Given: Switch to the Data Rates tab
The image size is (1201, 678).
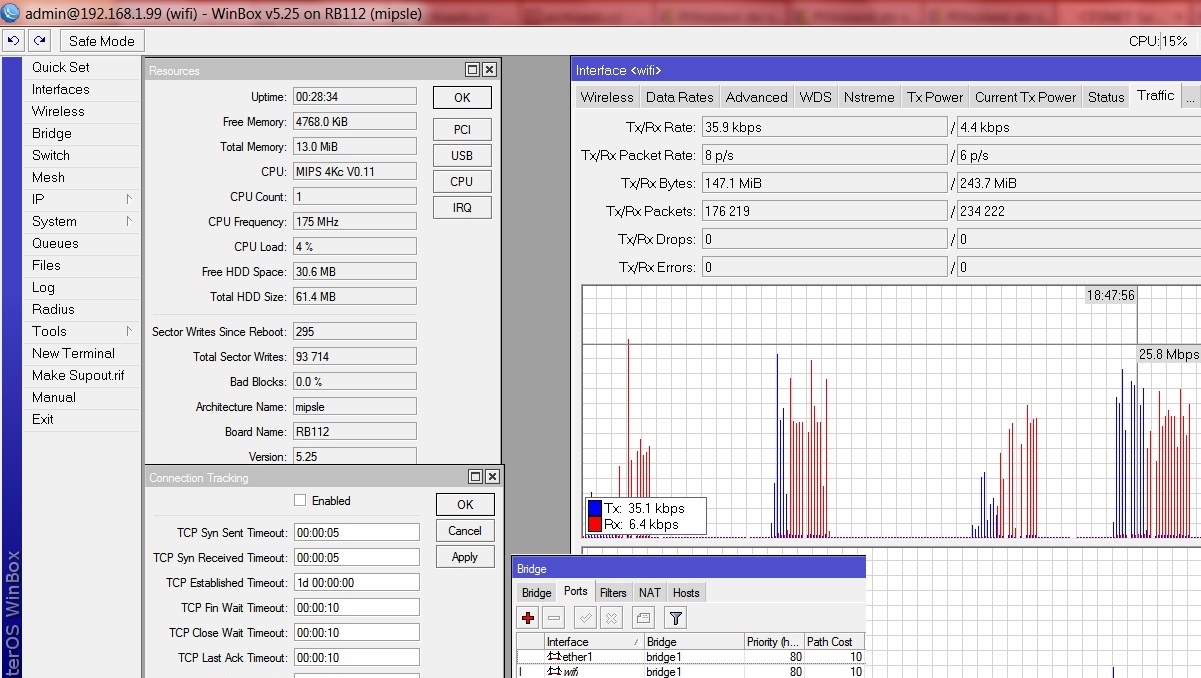Looking at the screenshot, I should 680,97.
